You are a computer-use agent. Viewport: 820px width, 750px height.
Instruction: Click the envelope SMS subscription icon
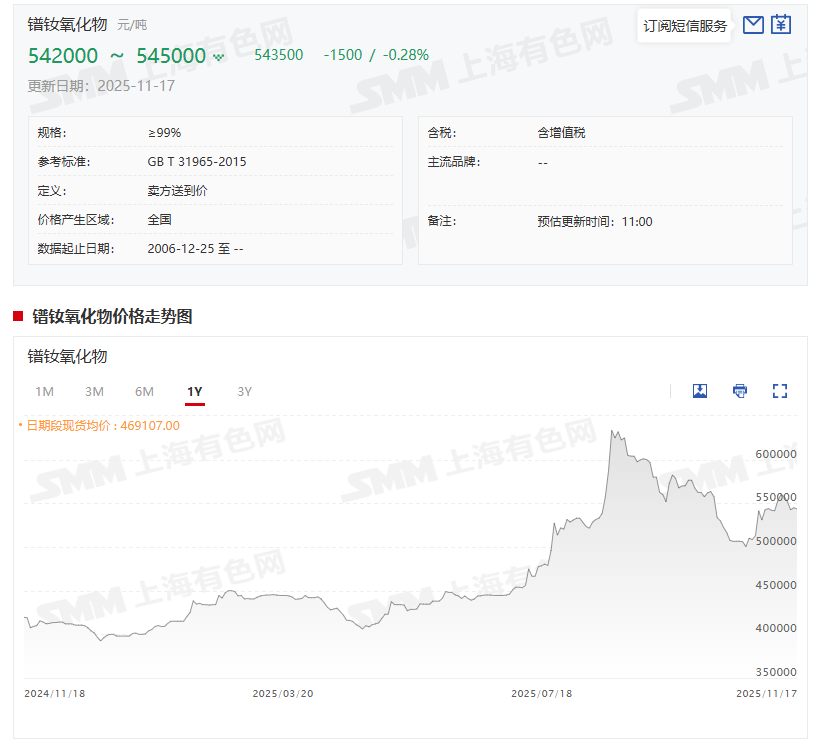tap(753, 25)
